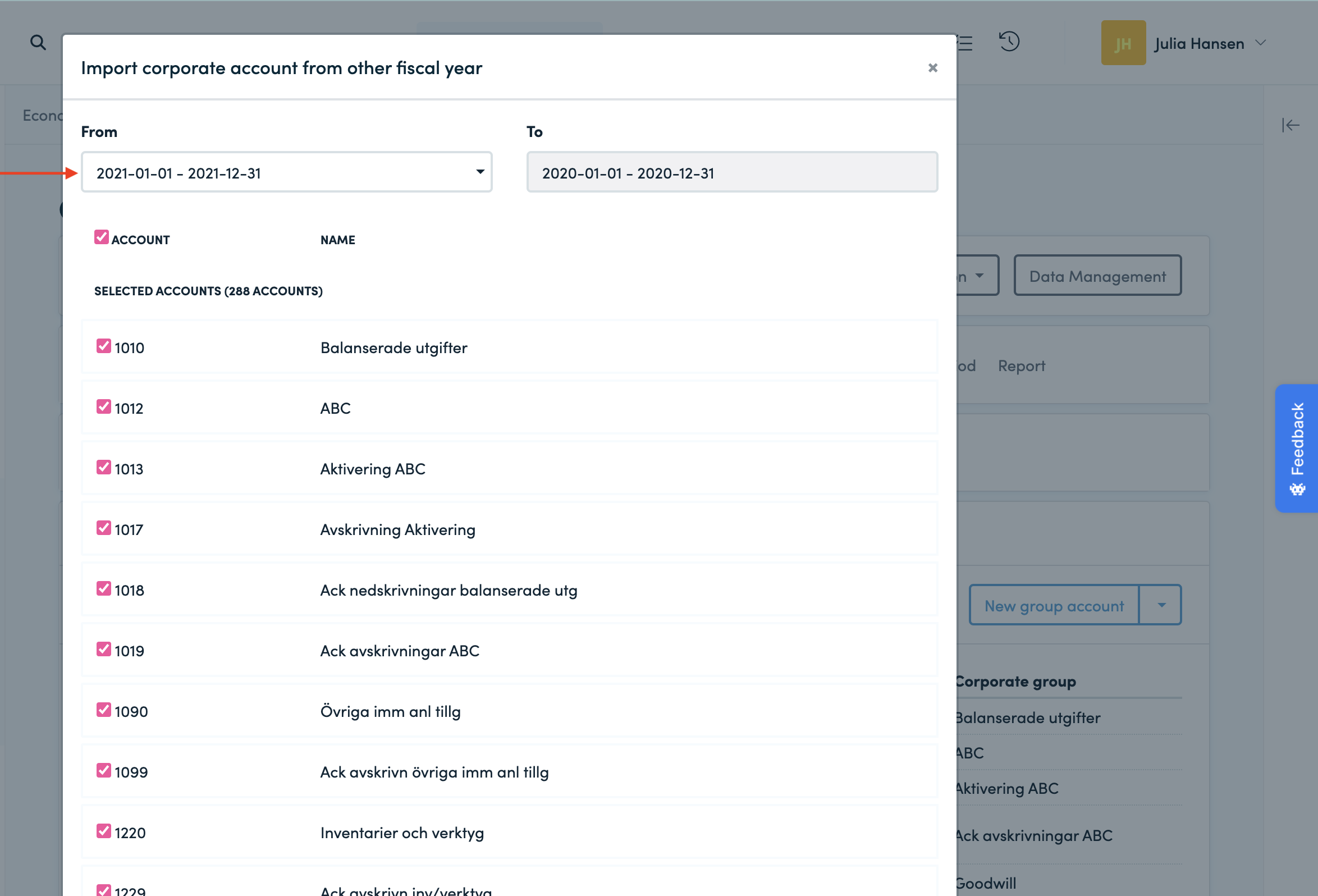Screen dimensions: 1318x896
Task: Click 'Aktivering ABC' name in row 1013
Action: click(x=373, y=469)
